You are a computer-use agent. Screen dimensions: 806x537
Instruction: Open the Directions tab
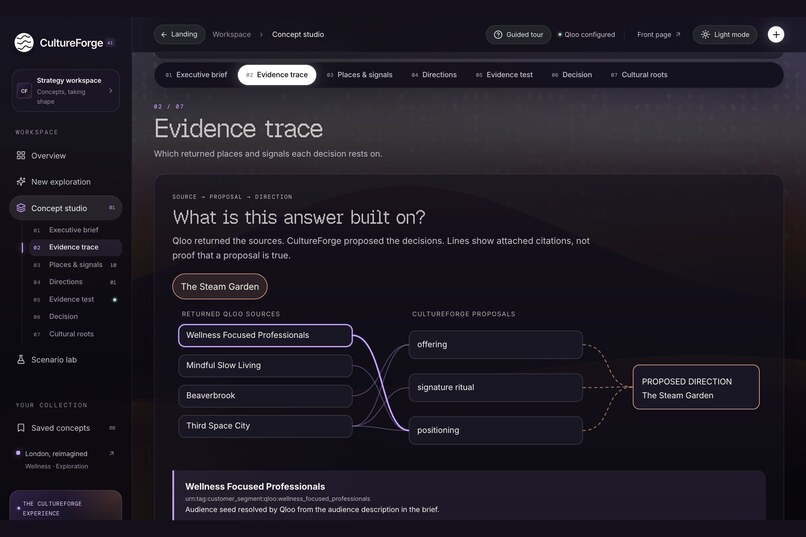434,75
